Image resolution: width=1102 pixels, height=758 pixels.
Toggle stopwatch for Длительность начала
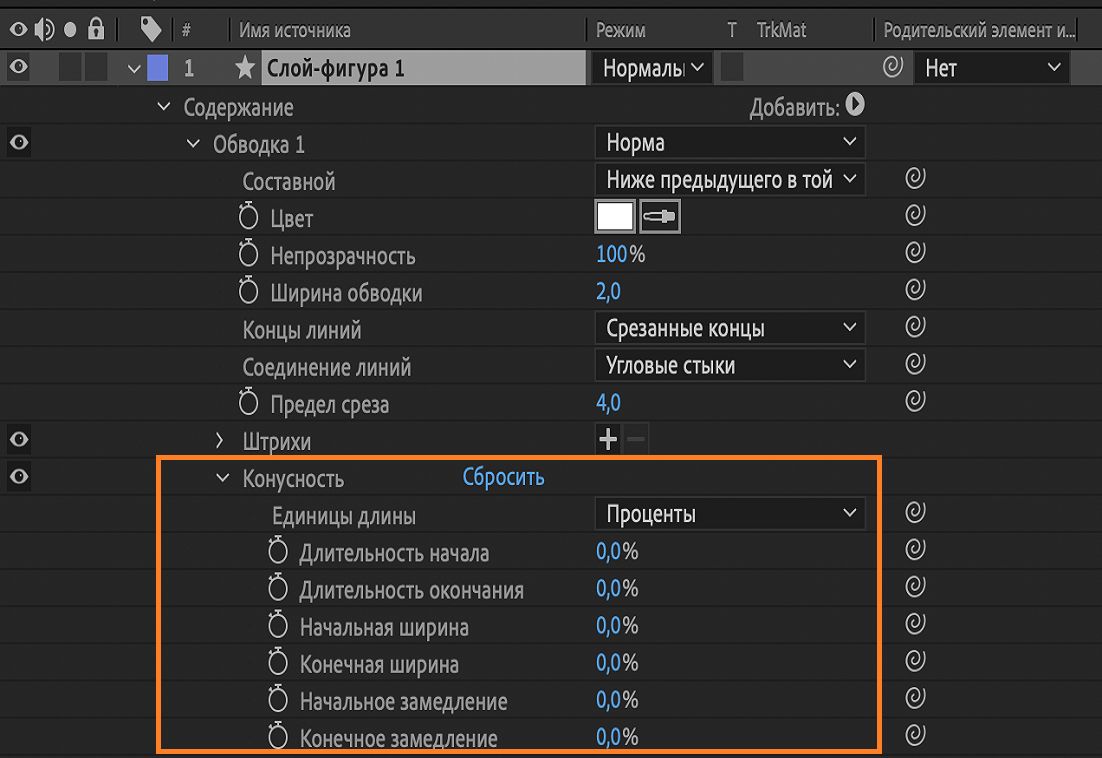278,552
